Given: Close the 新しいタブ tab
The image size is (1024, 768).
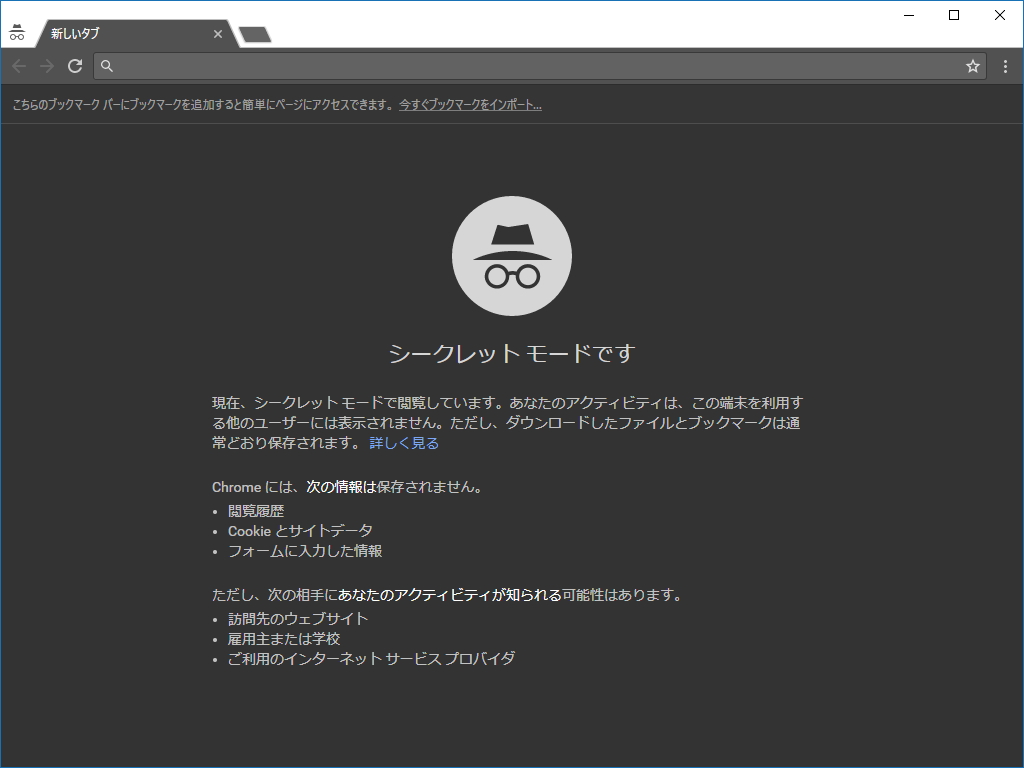Looking at the screenshot, I should (x=218, y=33).
